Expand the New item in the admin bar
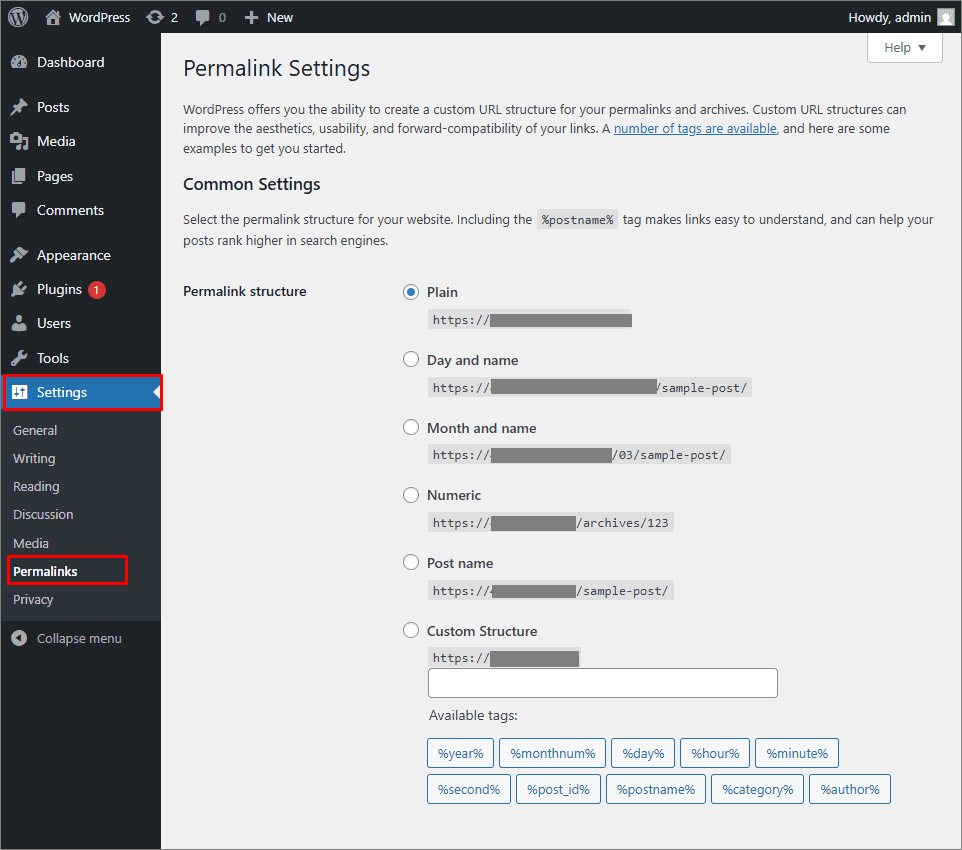 (x=268, y=17)
